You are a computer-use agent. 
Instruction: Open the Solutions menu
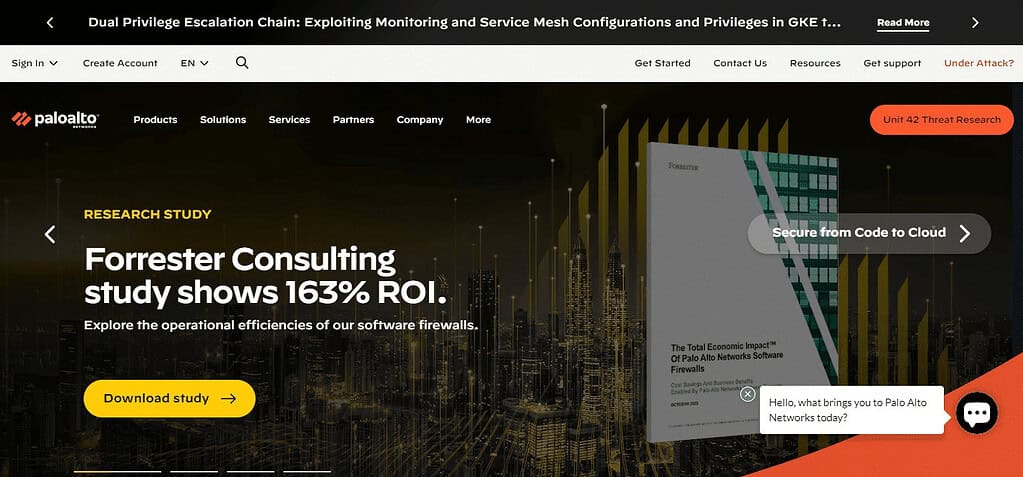[x=223, y=119]
